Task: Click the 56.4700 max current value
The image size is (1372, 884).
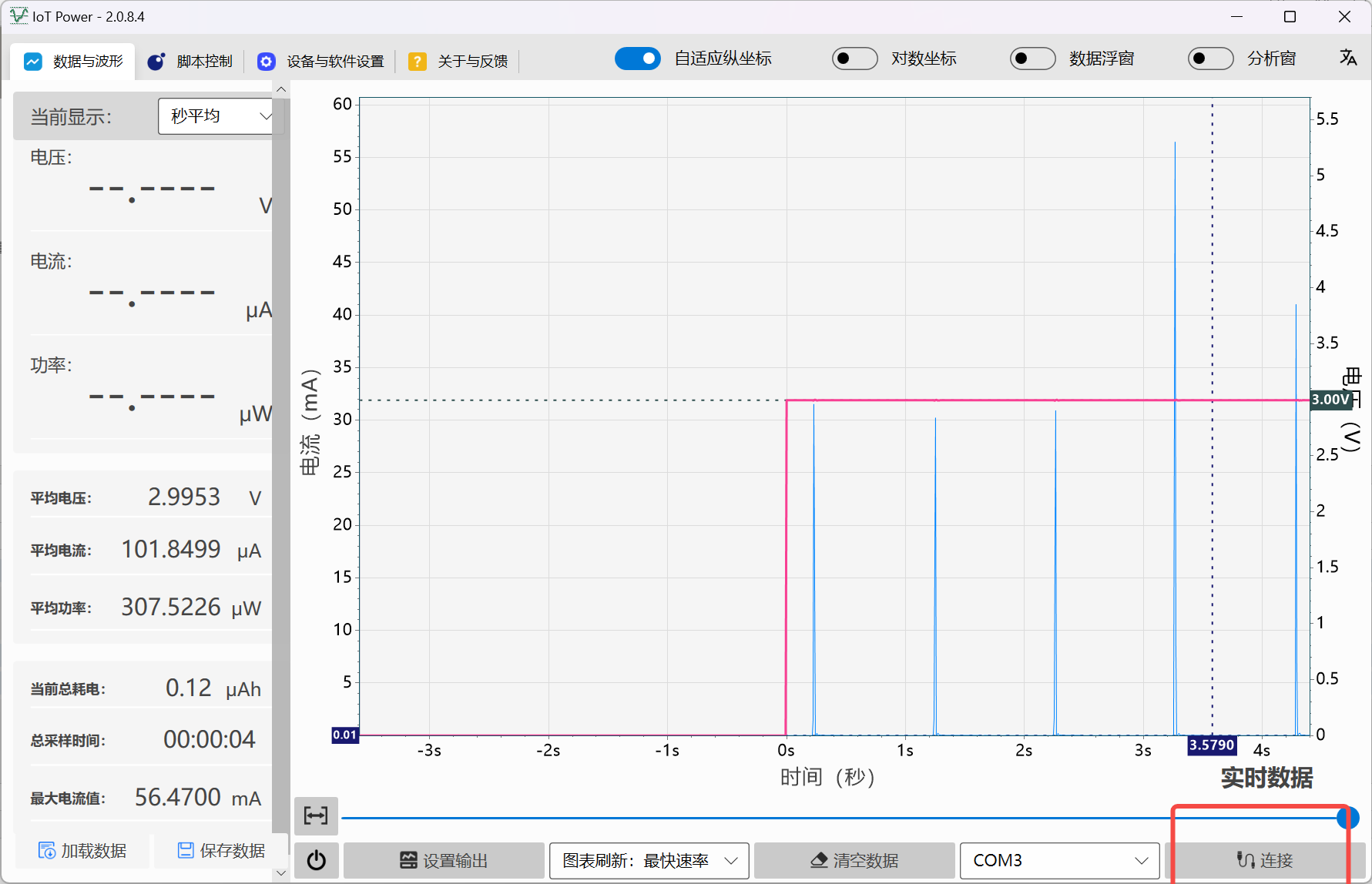Action: tap(178, 797)
